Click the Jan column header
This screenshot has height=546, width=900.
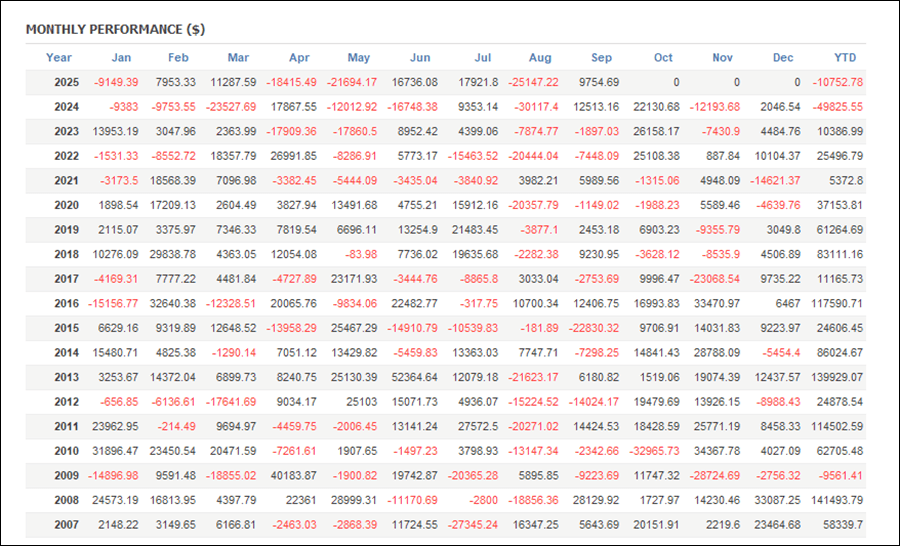(121, 58)
